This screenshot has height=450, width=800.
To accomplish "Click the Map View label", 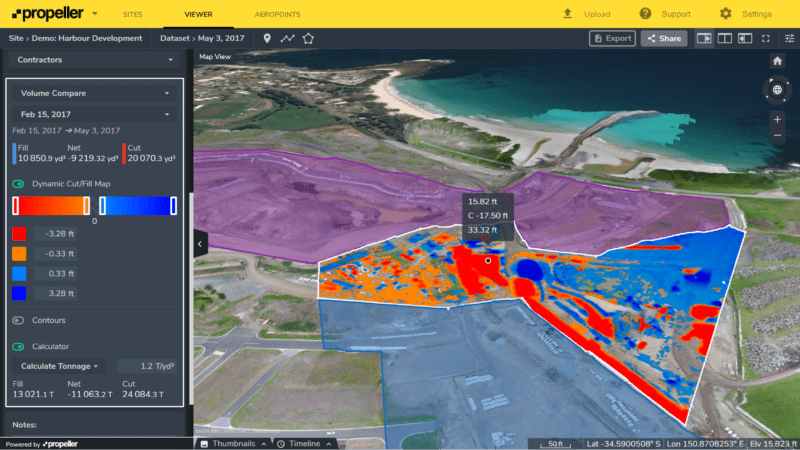I will [215, 57].
